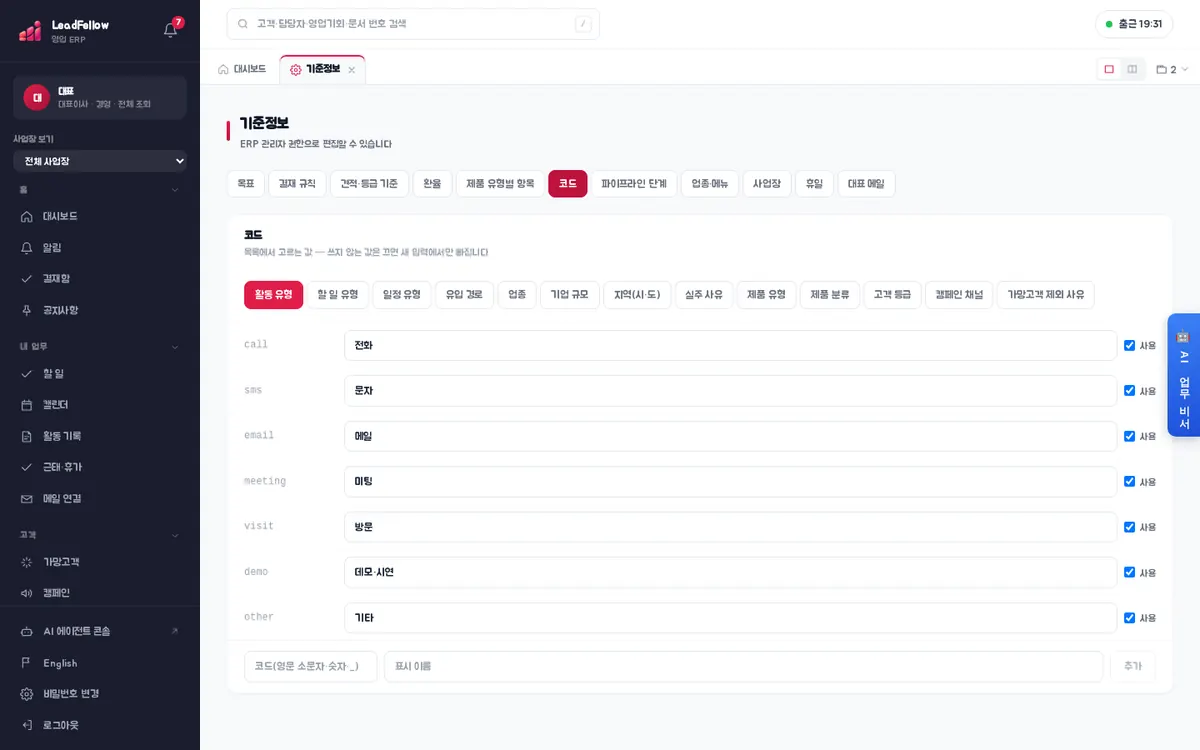This screenshot has height=750, width=1200.
Task: Click the 로그아웃 logout icon
Action: [x=27, y=725]
